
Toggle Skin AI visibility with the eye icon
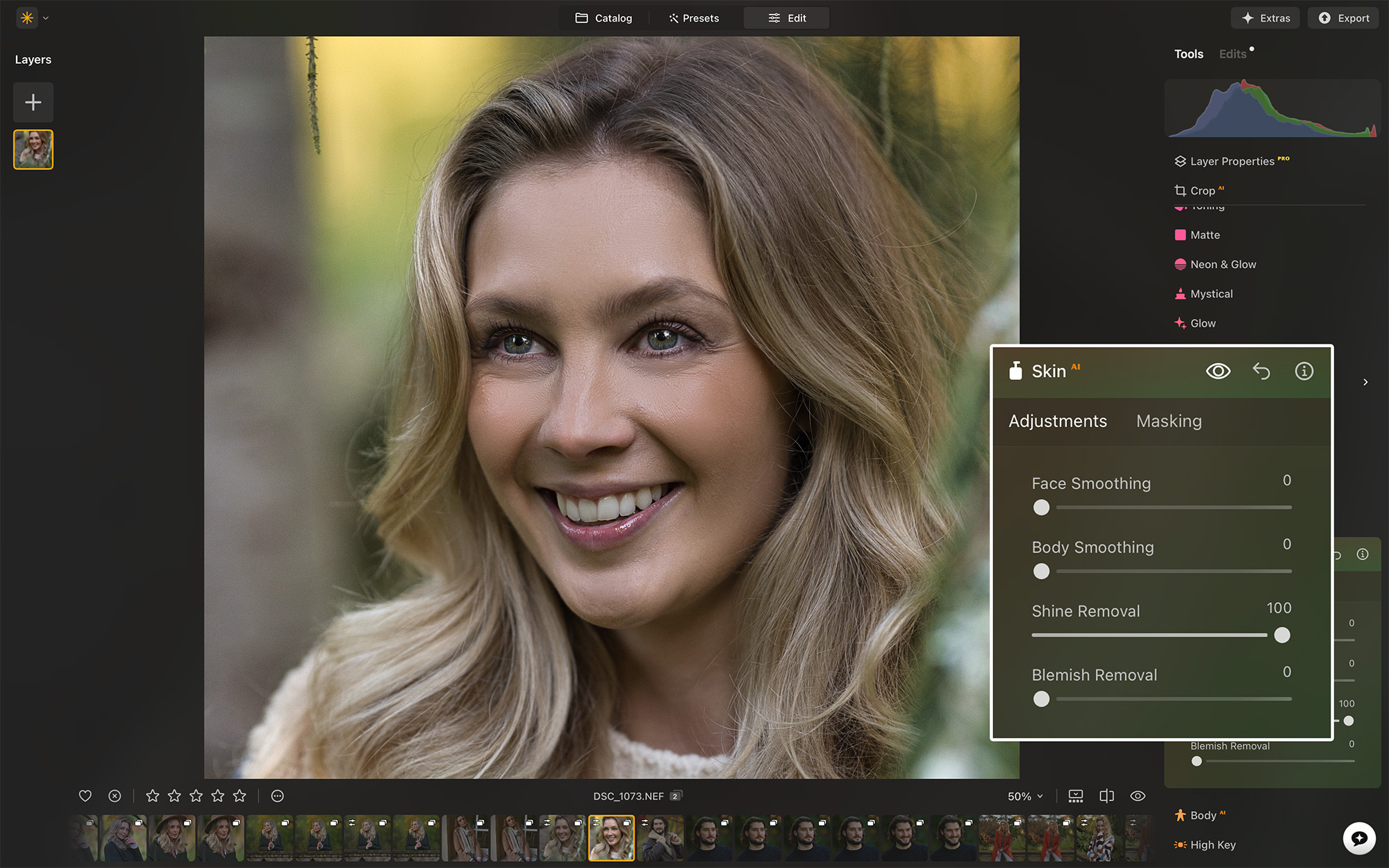tap(1217, 371)
